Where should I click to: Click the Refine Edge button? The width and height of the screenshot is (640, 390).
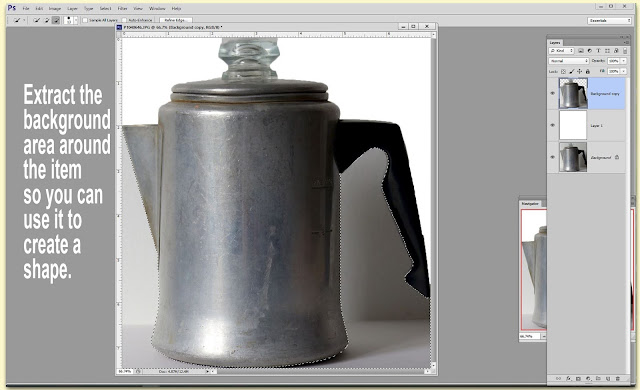click(176, 20)
